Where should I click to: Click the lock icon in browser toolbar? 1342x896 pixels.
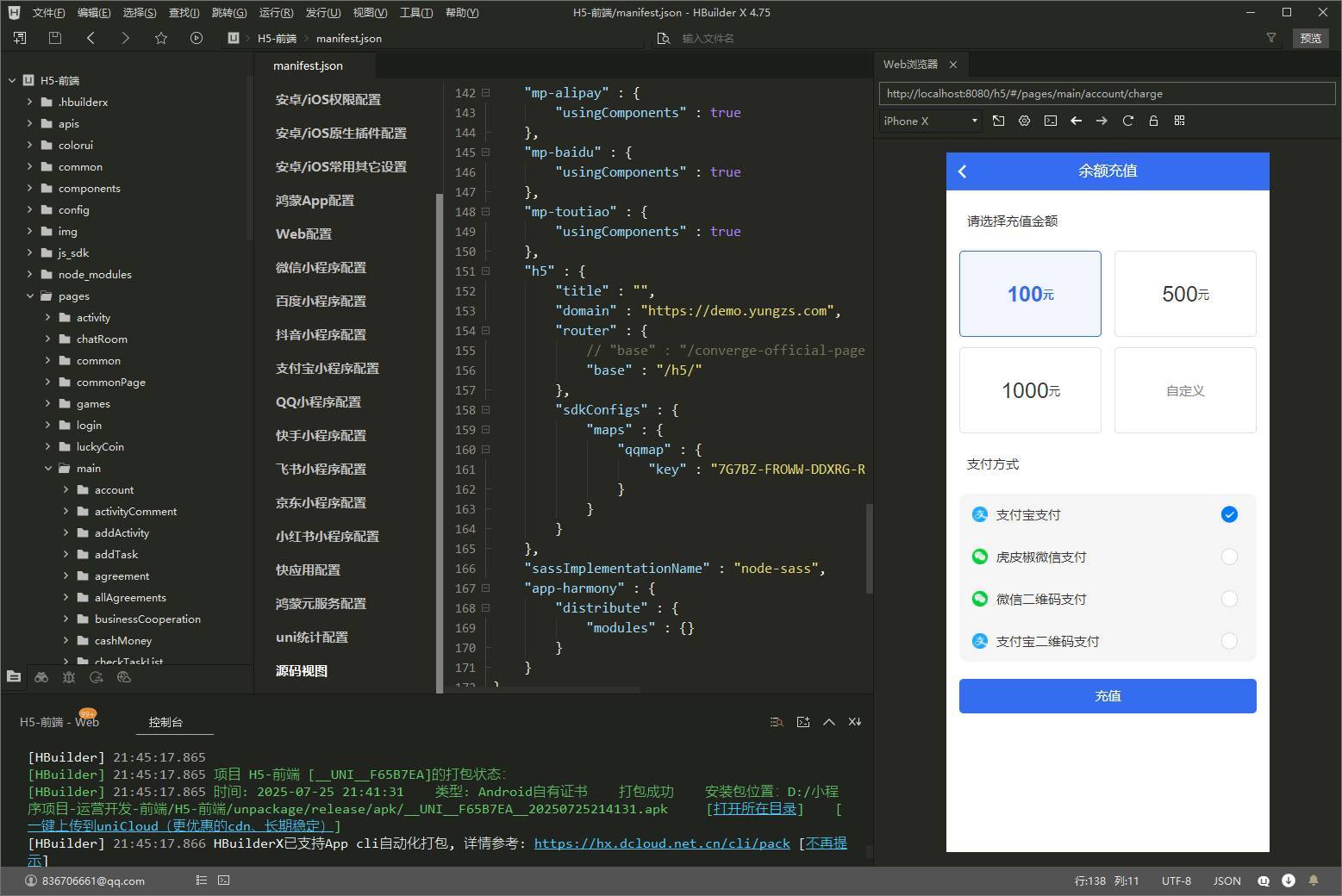(x=1153, y=121)
